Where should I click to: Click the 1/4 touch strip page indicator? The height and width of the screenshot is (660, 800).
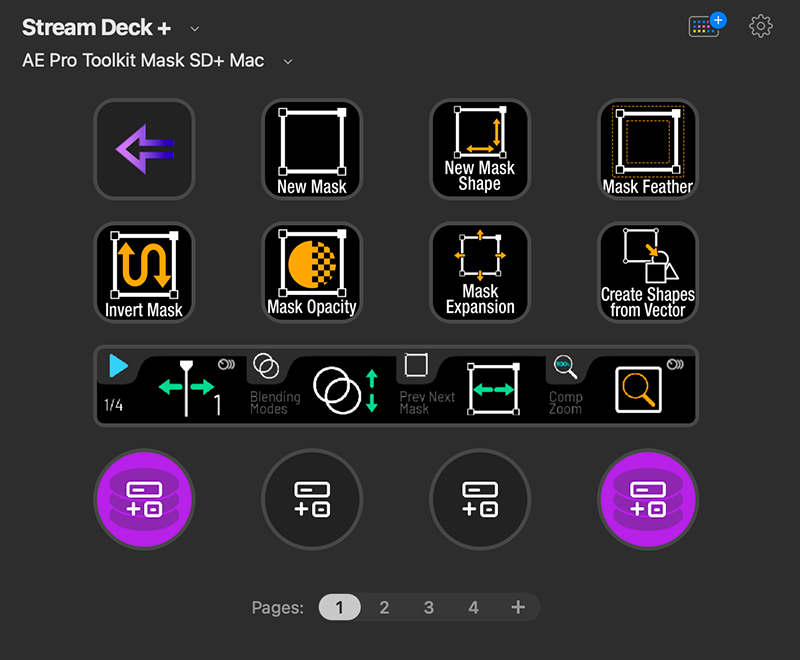pyautogui.click(x=113, y=405)
